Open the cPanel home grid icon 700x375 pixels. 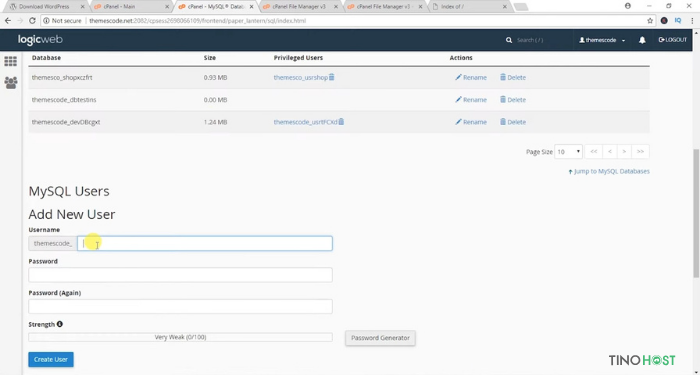coord(11,61)
